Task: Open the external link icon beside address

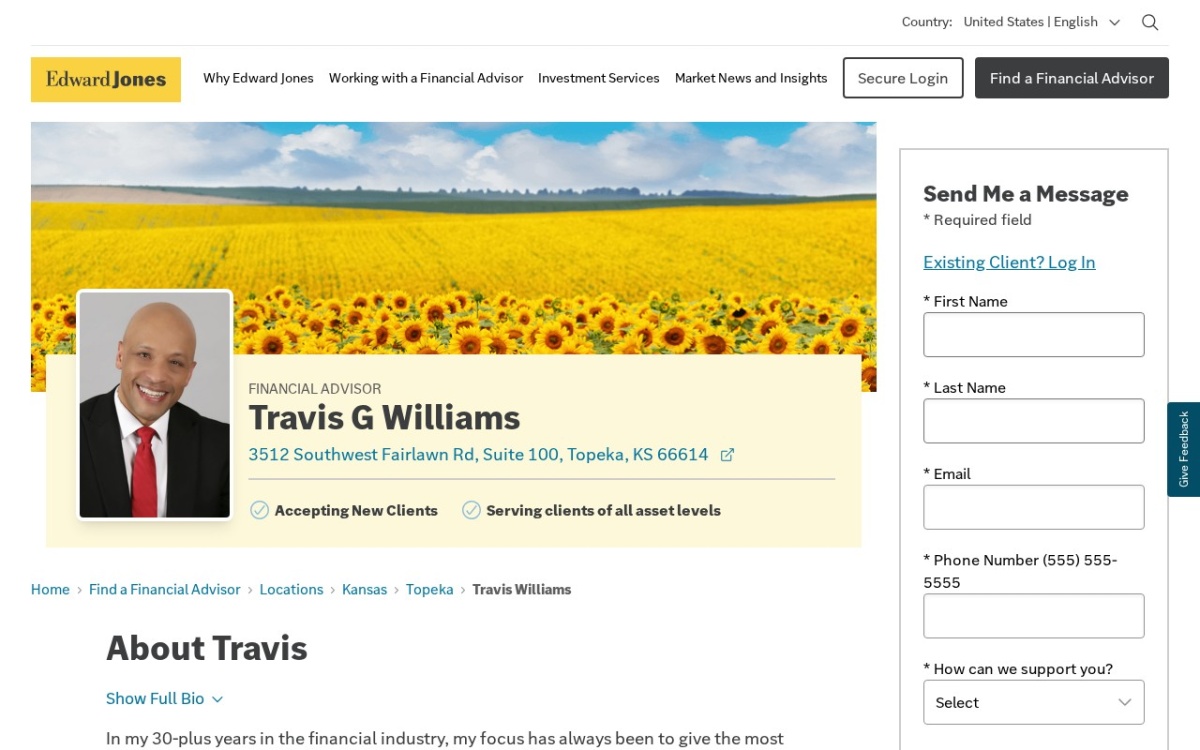Action: coord(727,455)
